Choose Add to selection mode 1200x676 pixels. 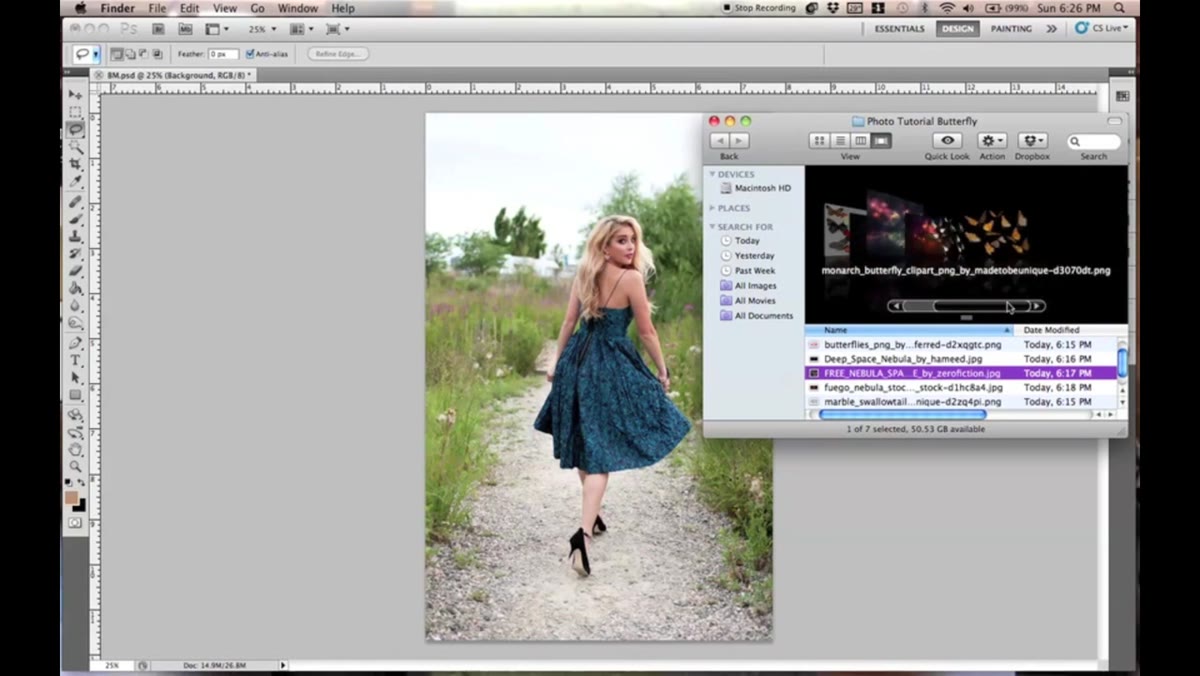point(130,54)
